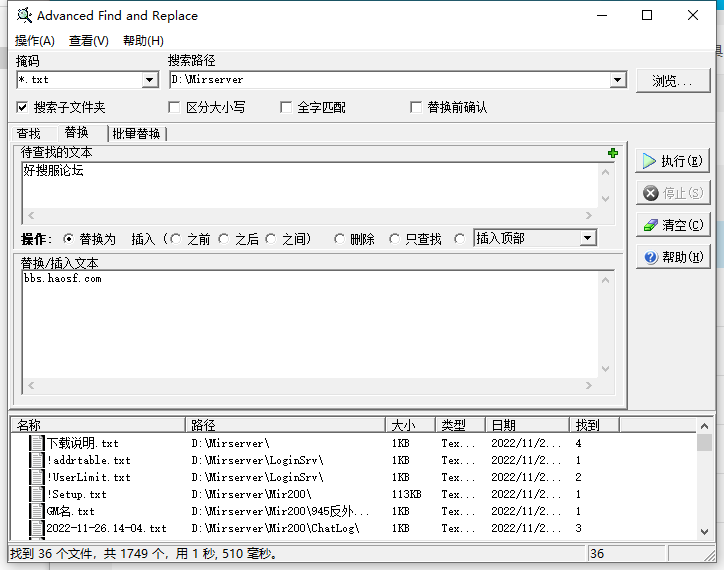Click the file icon for 2022-11-26.14-04.txt
The image size is (724, 570).
click(37, 528)
